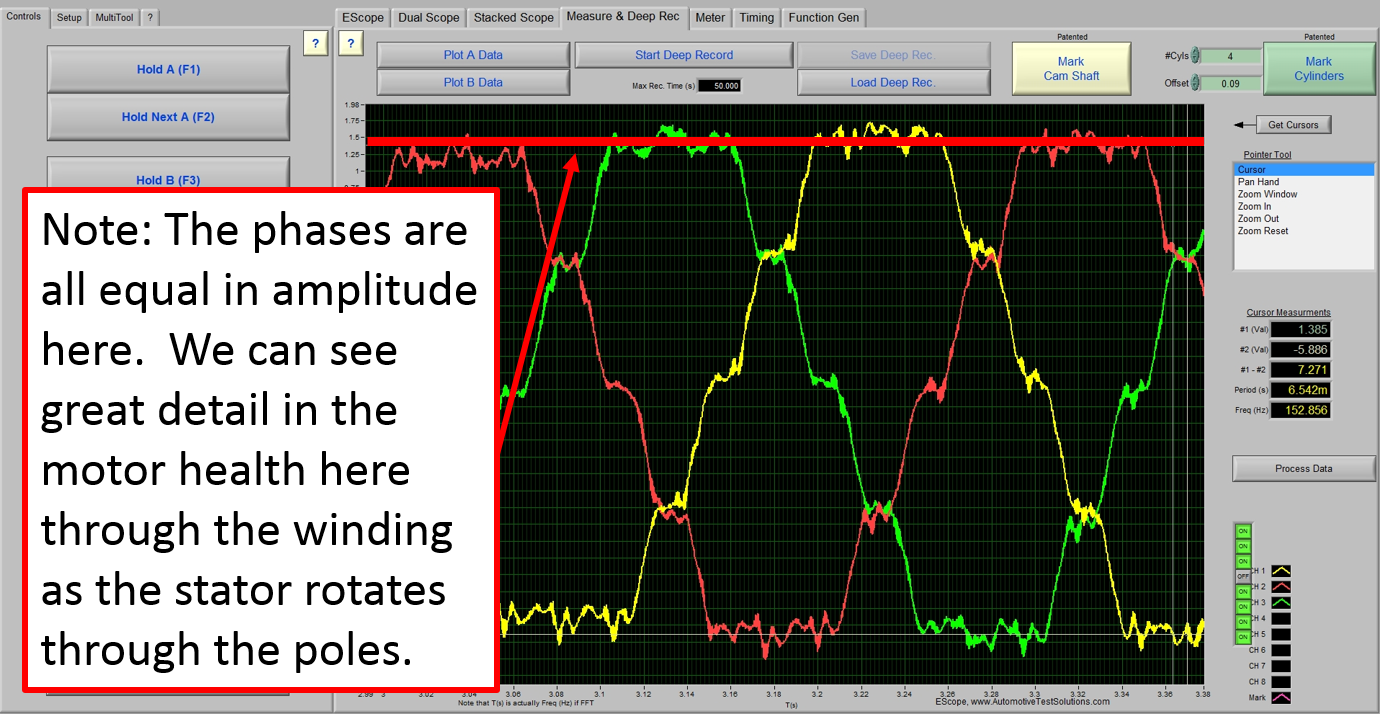Switch to the Stacked Scope tab

pos(513,17)
